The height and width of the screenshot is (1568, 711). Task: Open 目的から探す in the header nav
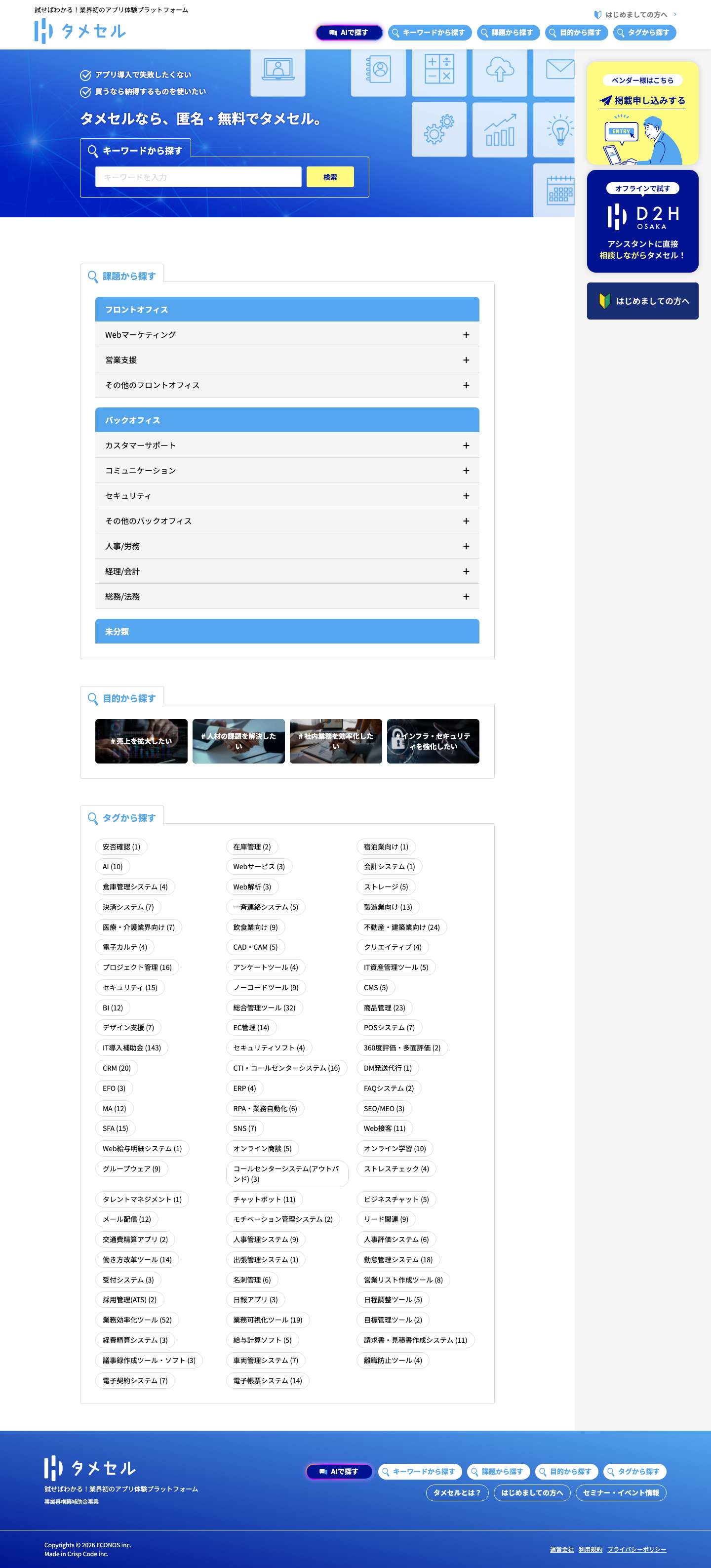[x=576, y=33]
